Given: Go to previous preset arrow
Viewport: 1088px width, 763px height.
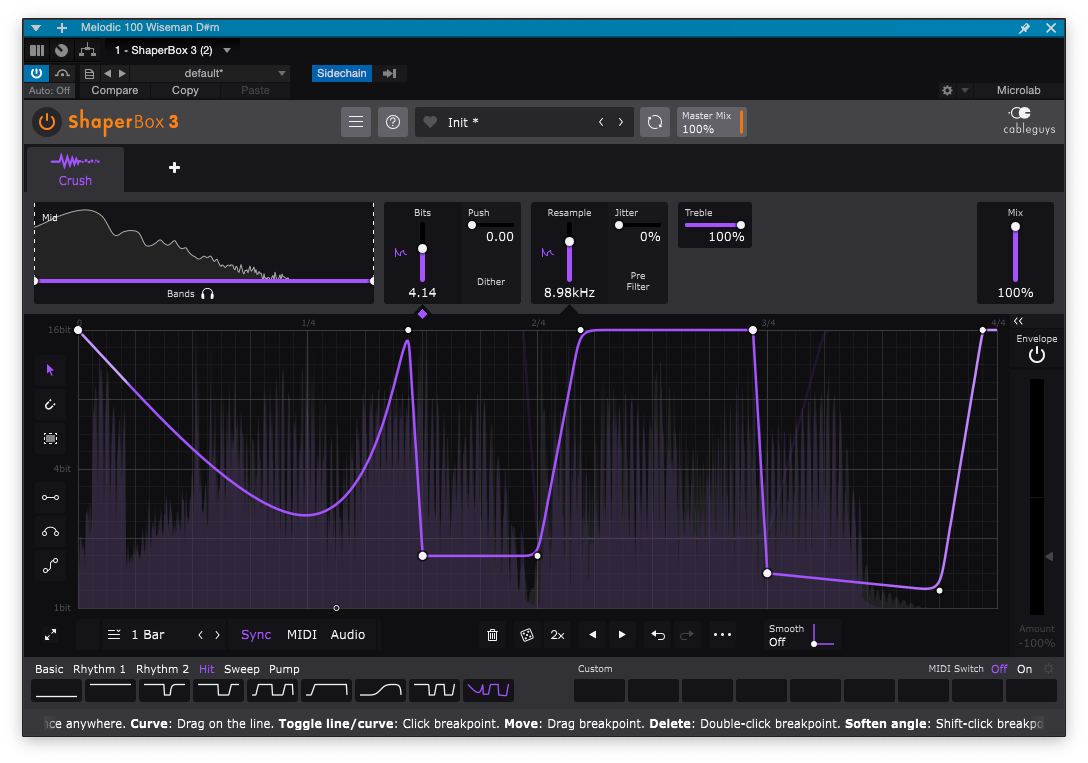Looking at the screenshot, I should [601, 122].
